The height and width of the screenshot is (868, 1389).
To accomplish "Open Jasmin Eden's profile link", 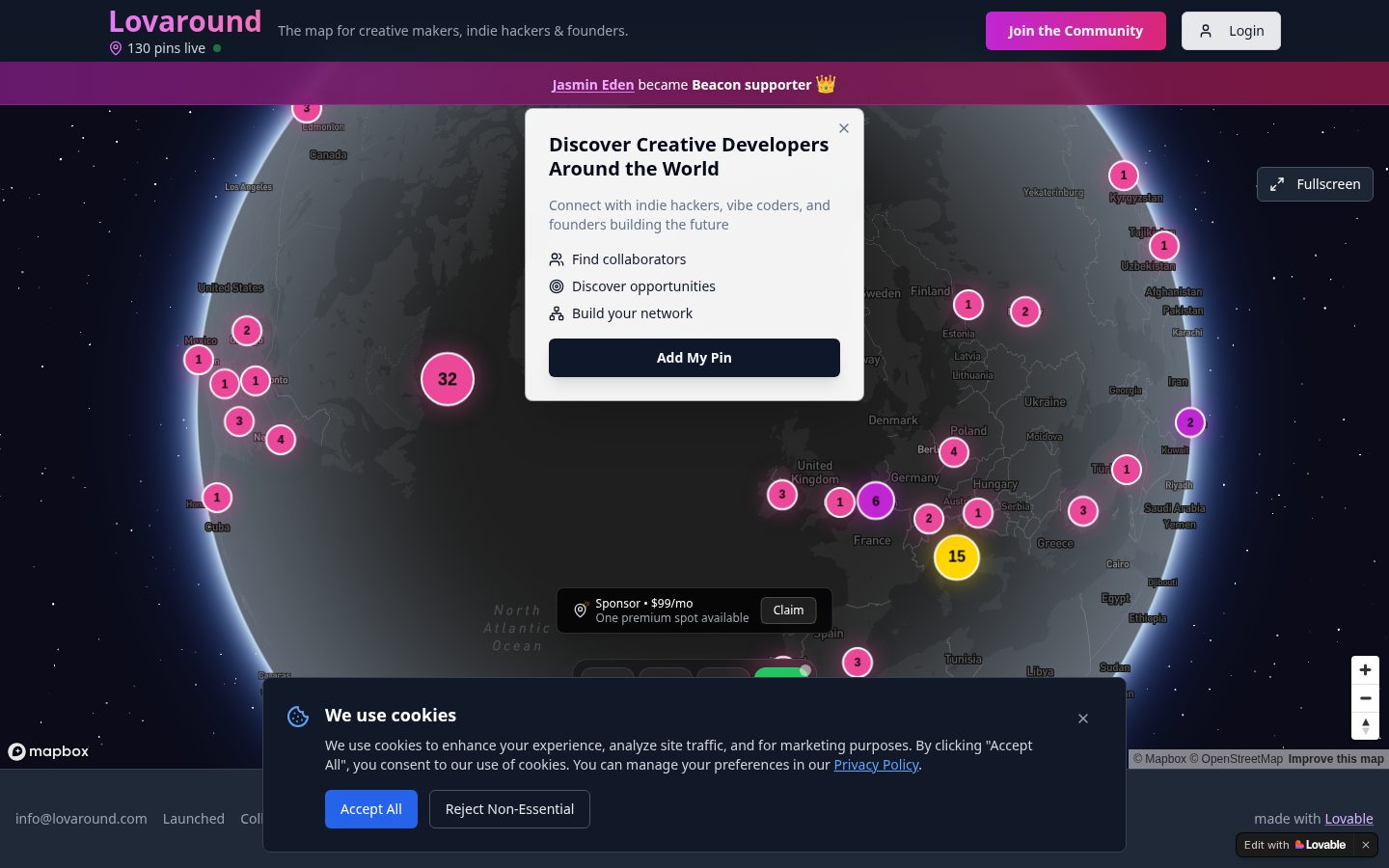I will 593,85.
